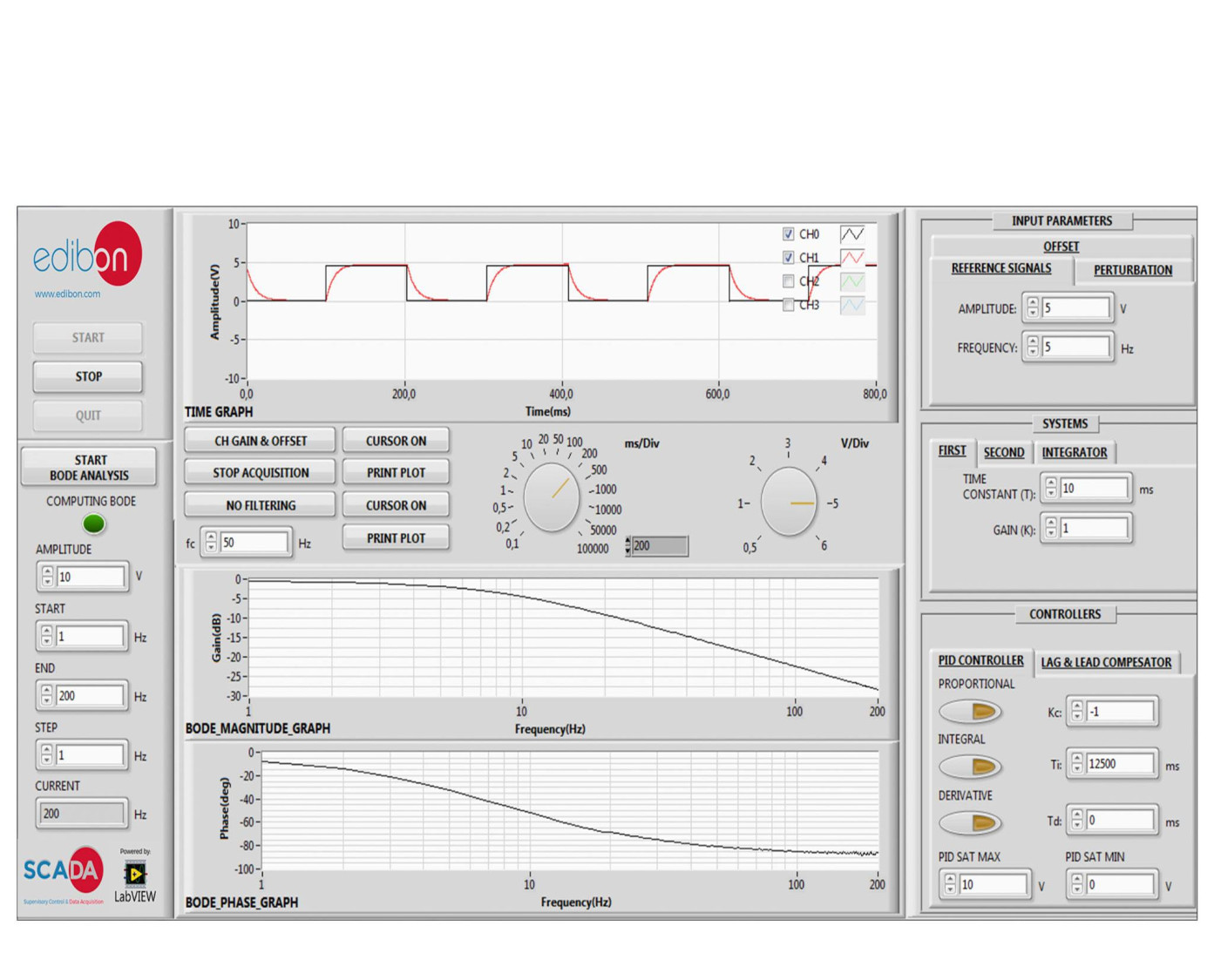Click the Bode STEP stepper arrows

(x=47, y=754)
